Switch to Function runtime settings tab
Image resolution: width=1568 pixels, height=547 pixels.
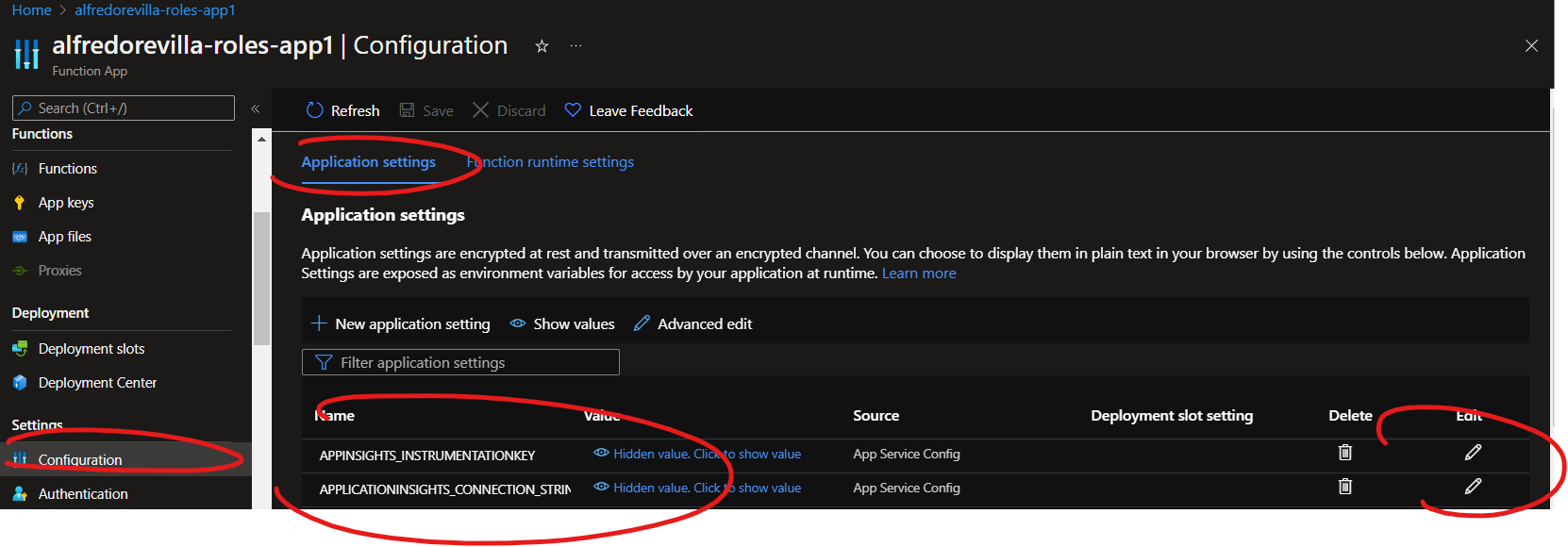550,162
